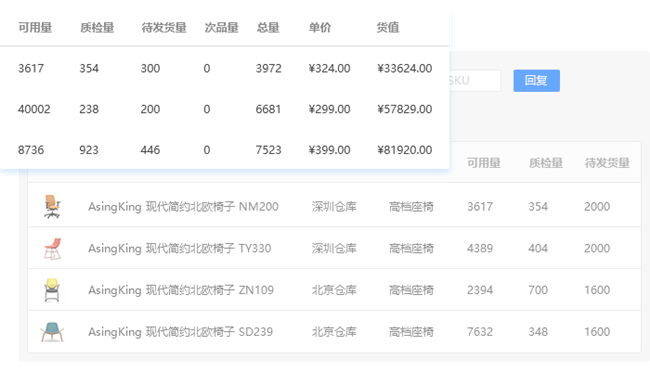
Task: Click the 可用量 header in popup table
Action: [35, 28]
